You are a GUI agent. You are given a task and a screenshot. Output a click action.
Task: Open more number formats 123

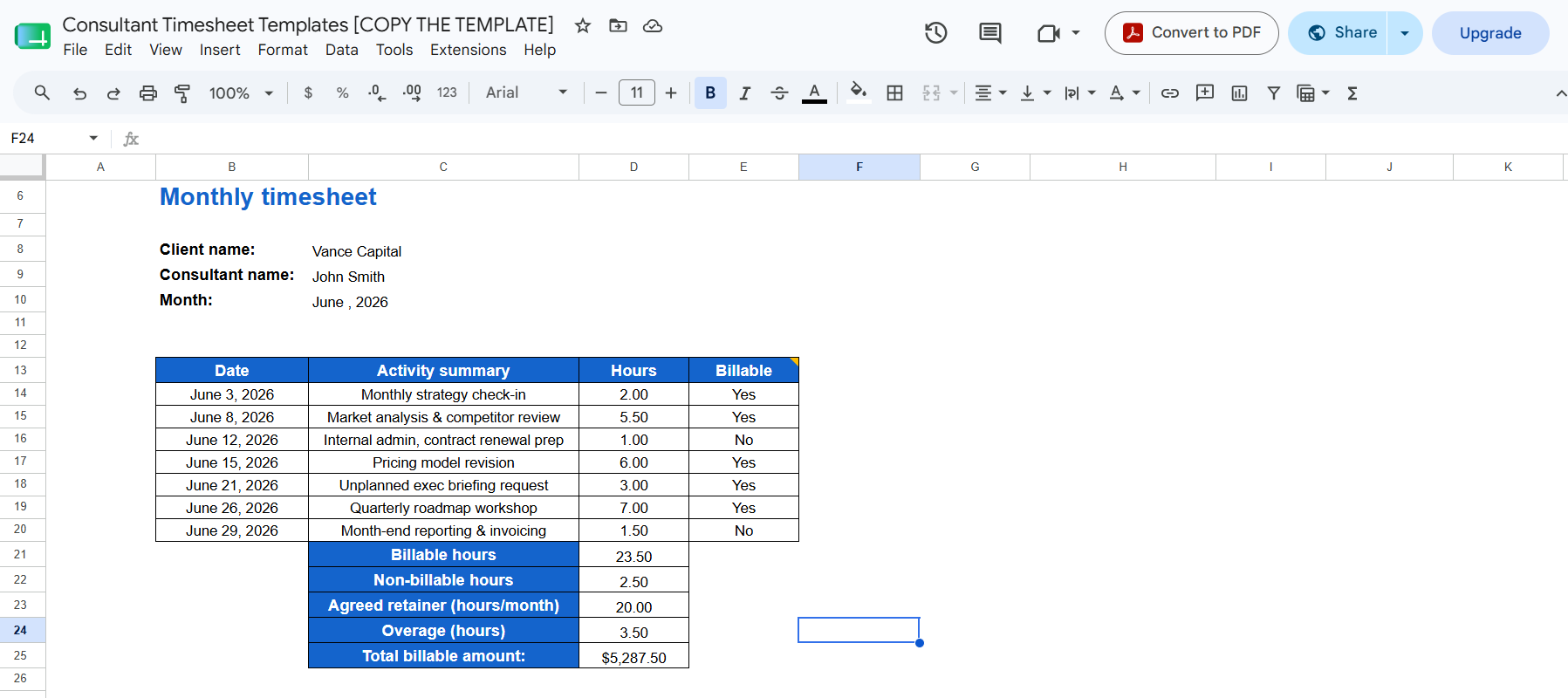[447, 92]
